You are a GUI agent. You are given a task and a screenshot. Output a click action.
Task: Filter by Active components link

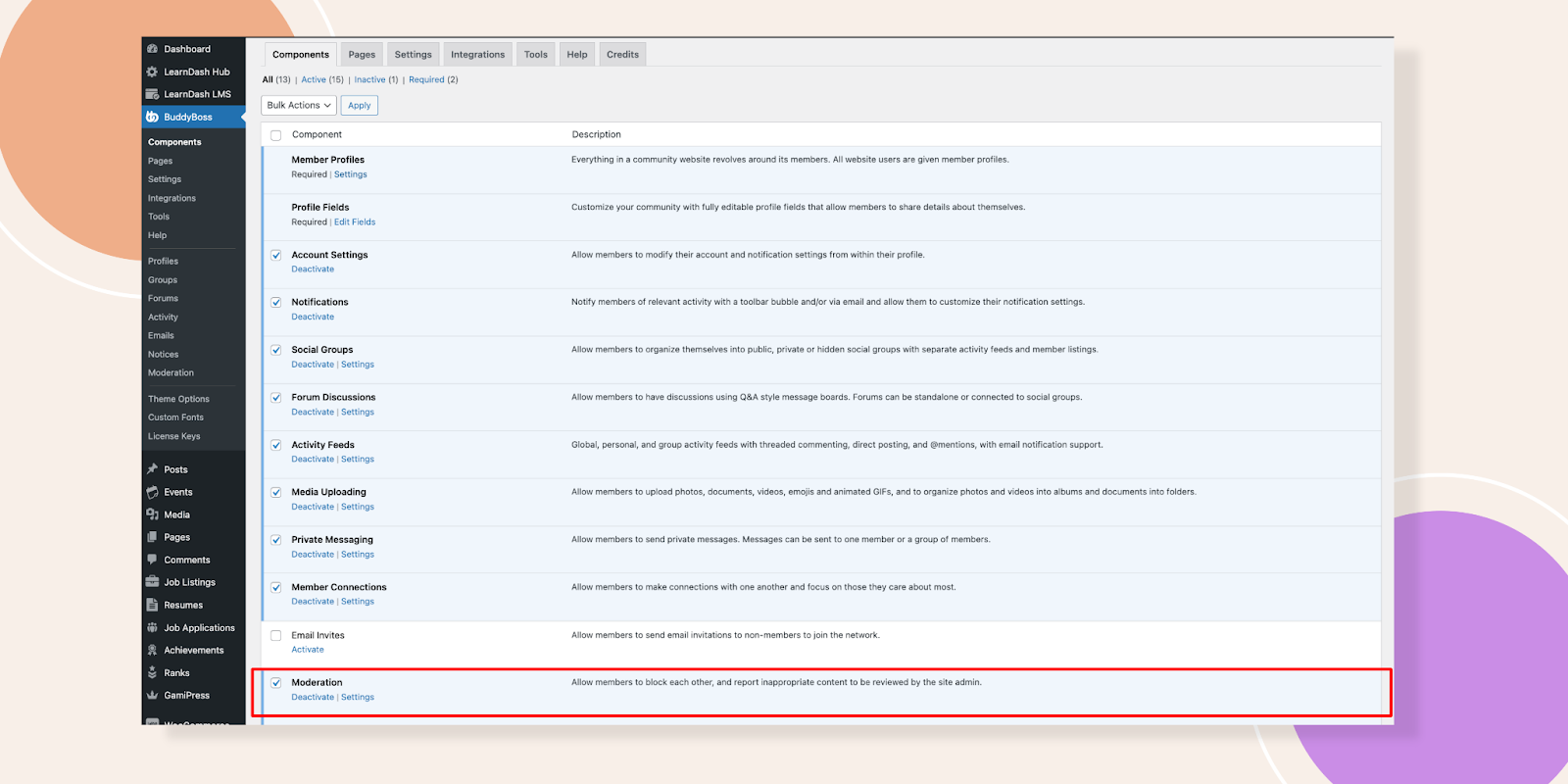coord(314,79)
